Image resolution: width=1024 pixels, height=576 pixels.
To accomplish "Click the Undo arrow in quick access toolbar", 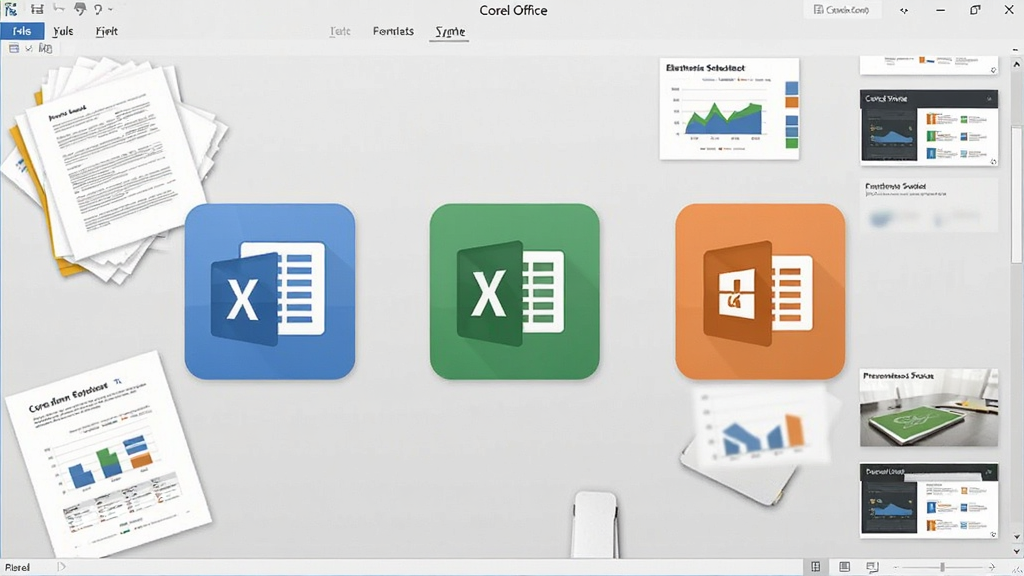I will coord(58,8).
